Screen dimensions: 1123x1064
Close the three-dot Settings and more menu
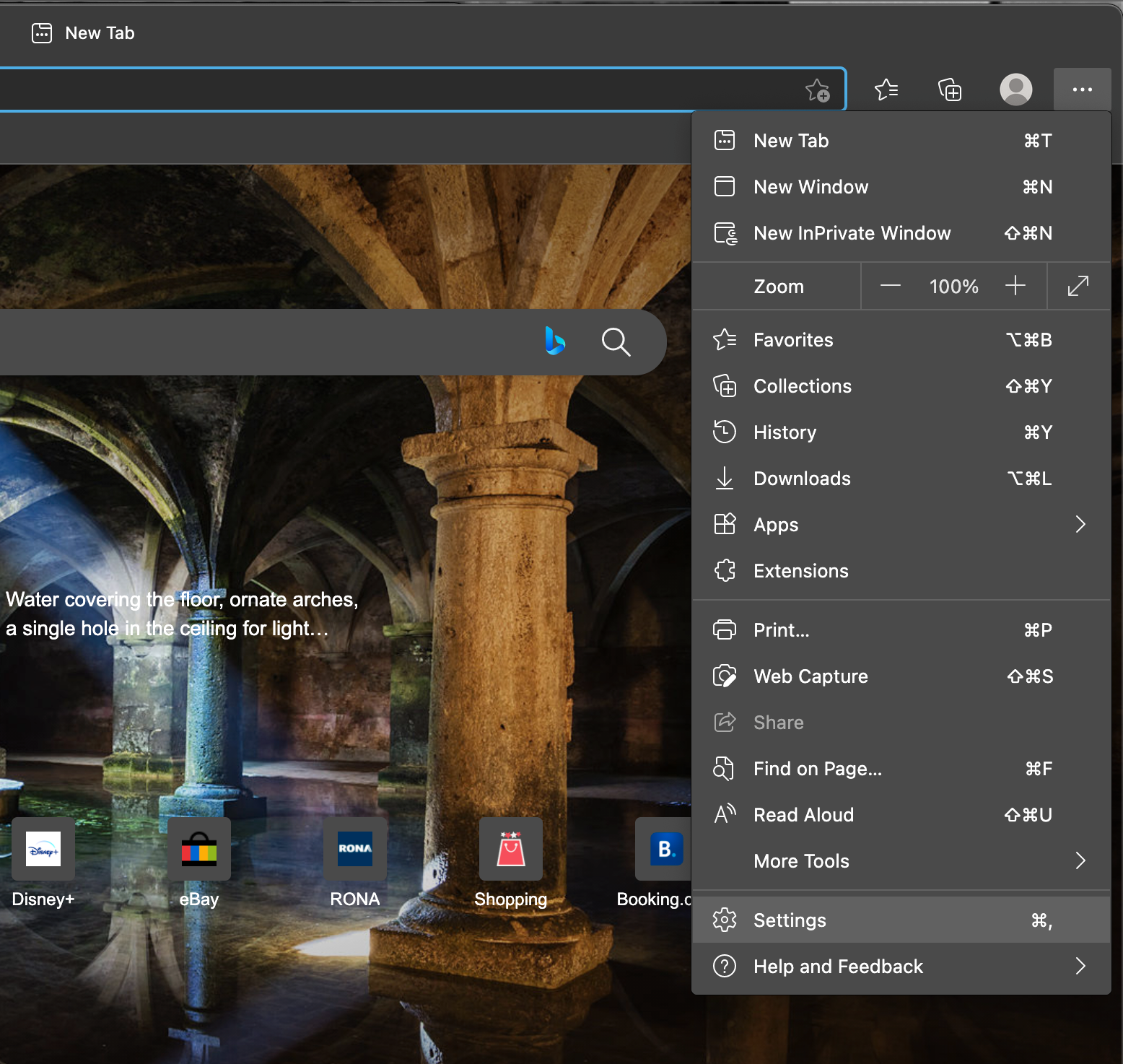(1082, 90)
